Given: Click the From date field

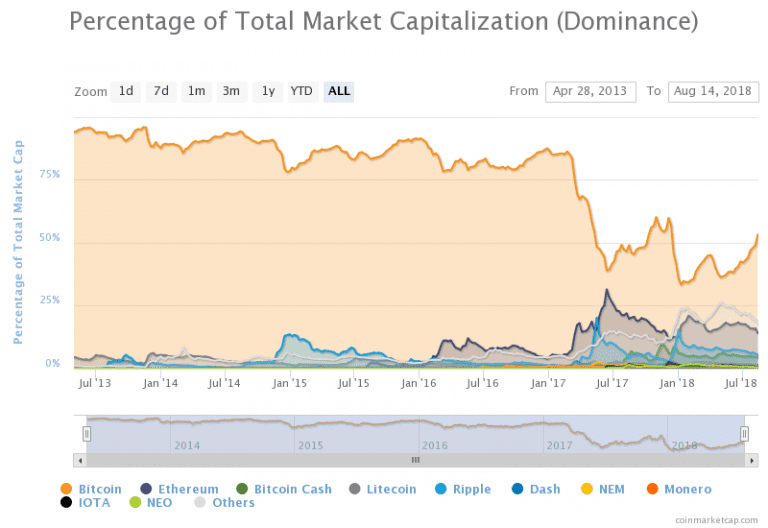Looking at the screenshot, I should [591, 92].
